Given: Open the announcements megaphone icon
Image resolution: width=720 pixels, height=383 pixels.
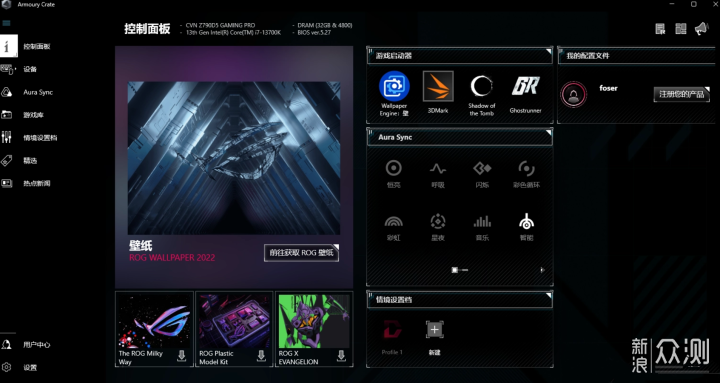Looking at the screenshot, I should click(702, 29).
